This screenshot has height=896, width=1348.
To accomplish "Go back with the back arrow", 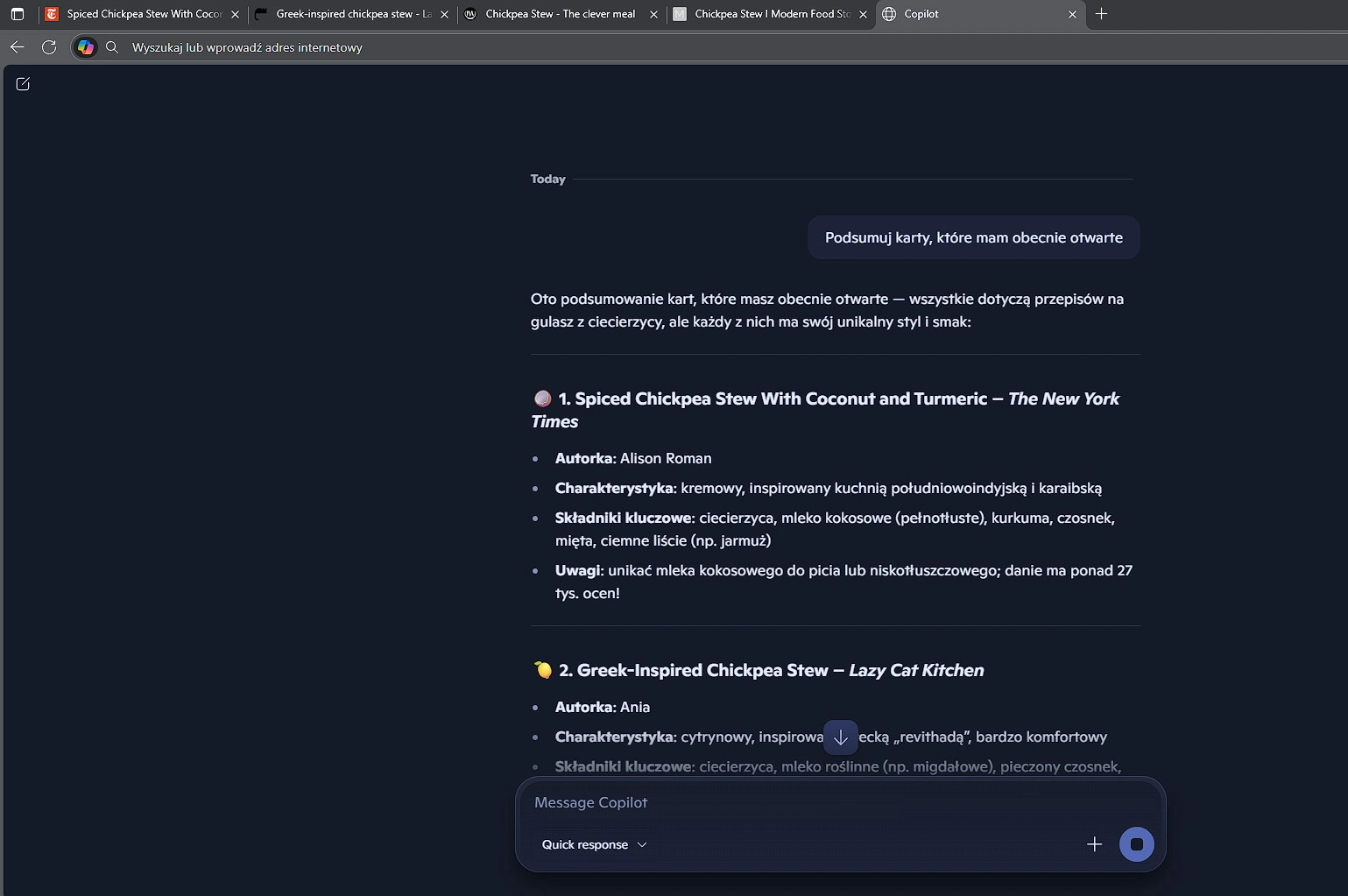I will (x=18, y=47).
